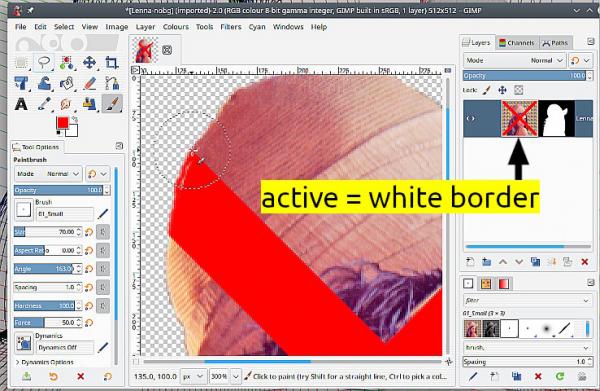The image size is (600, 391).
Task: Select the Eraser tool
Action: click(90, 83)
